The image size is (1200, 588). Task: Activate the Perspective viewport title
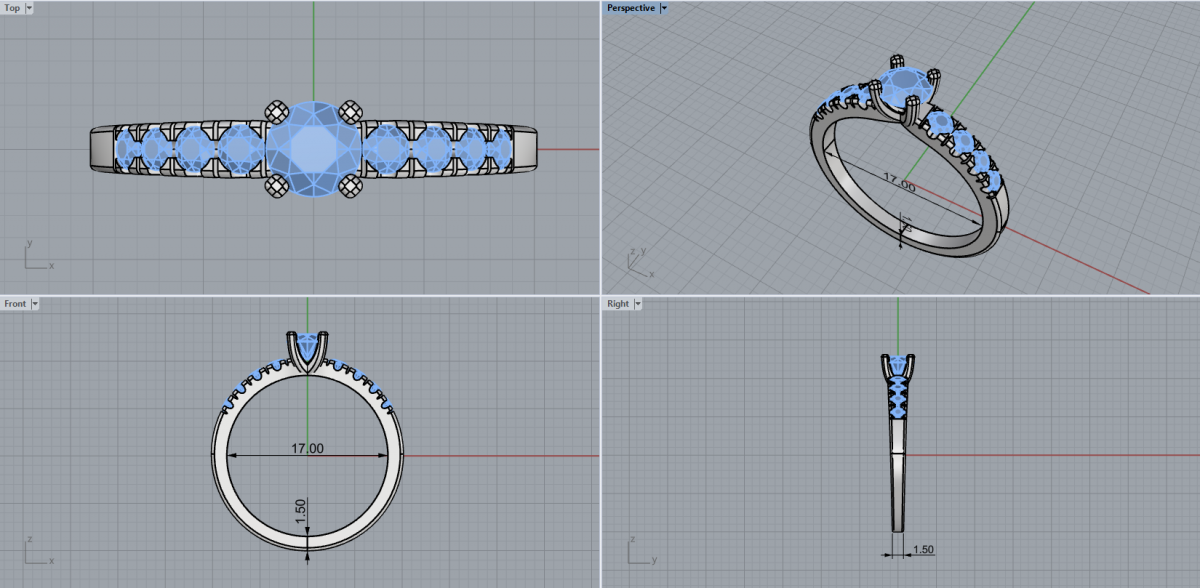click(x=631, y=8)
